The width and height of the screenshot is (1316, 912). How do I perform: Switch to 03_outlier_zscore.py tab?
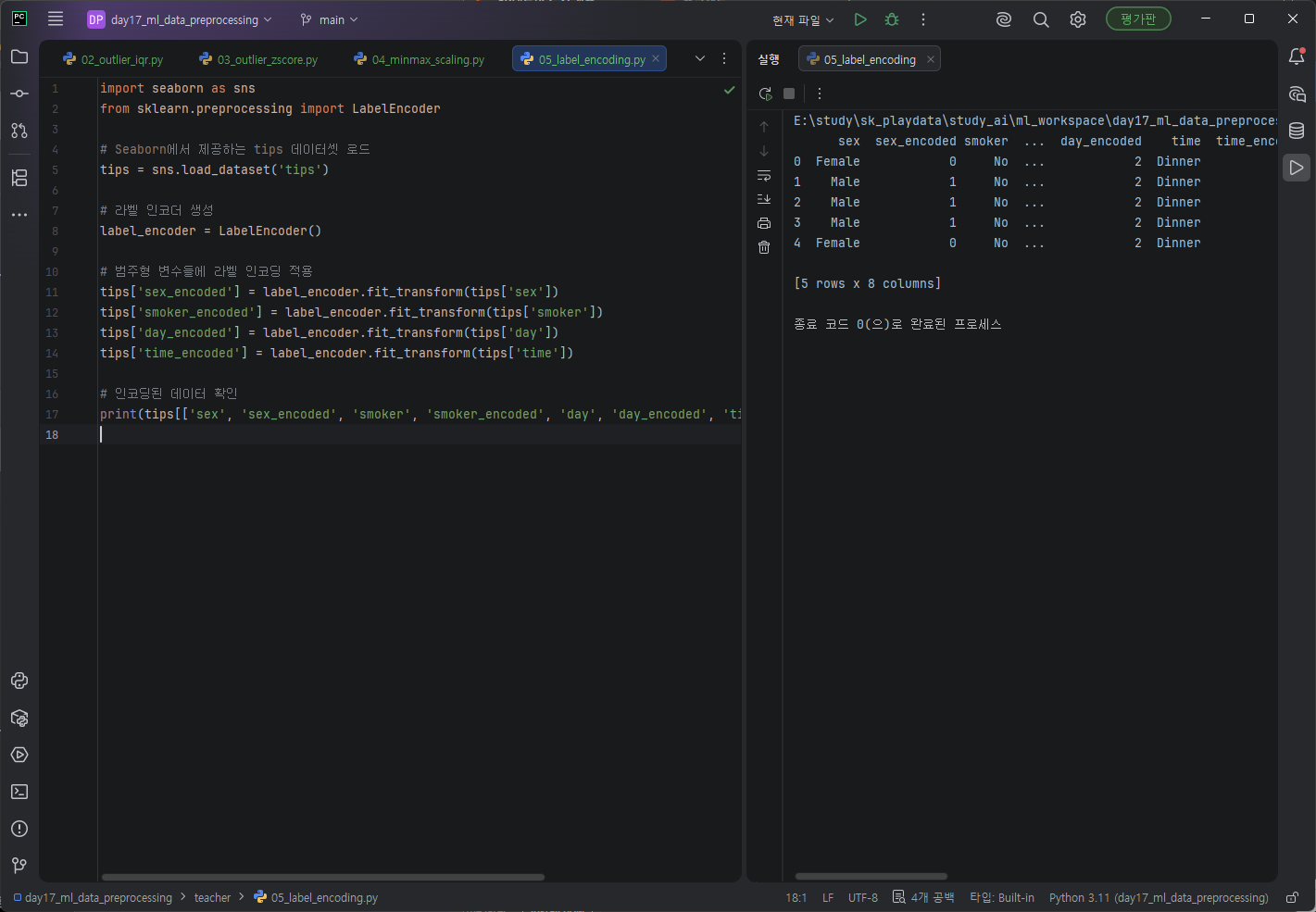point(258,59)
